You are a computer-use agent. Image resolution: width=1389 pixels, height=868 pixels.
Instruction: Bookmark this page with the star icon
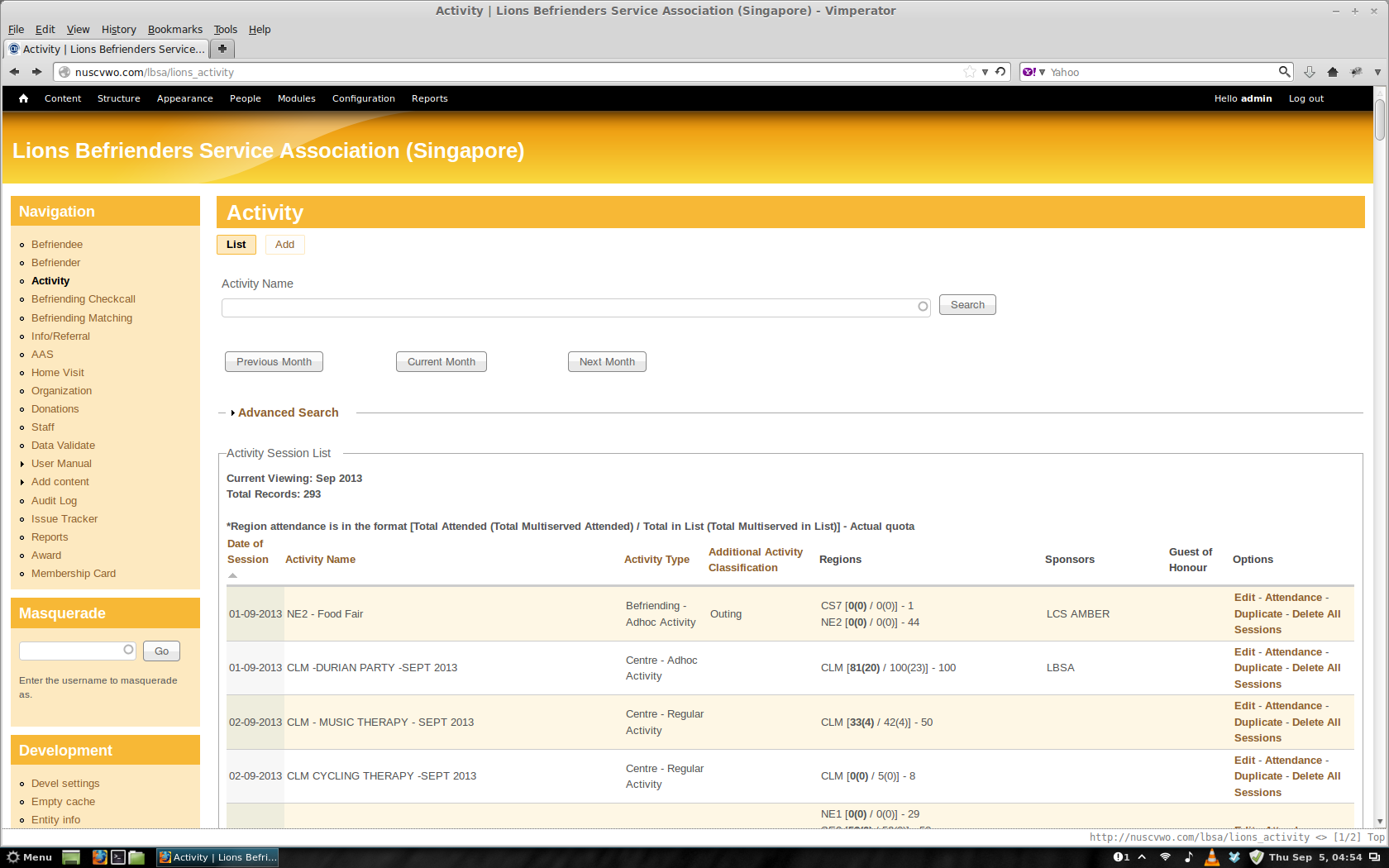970,72
